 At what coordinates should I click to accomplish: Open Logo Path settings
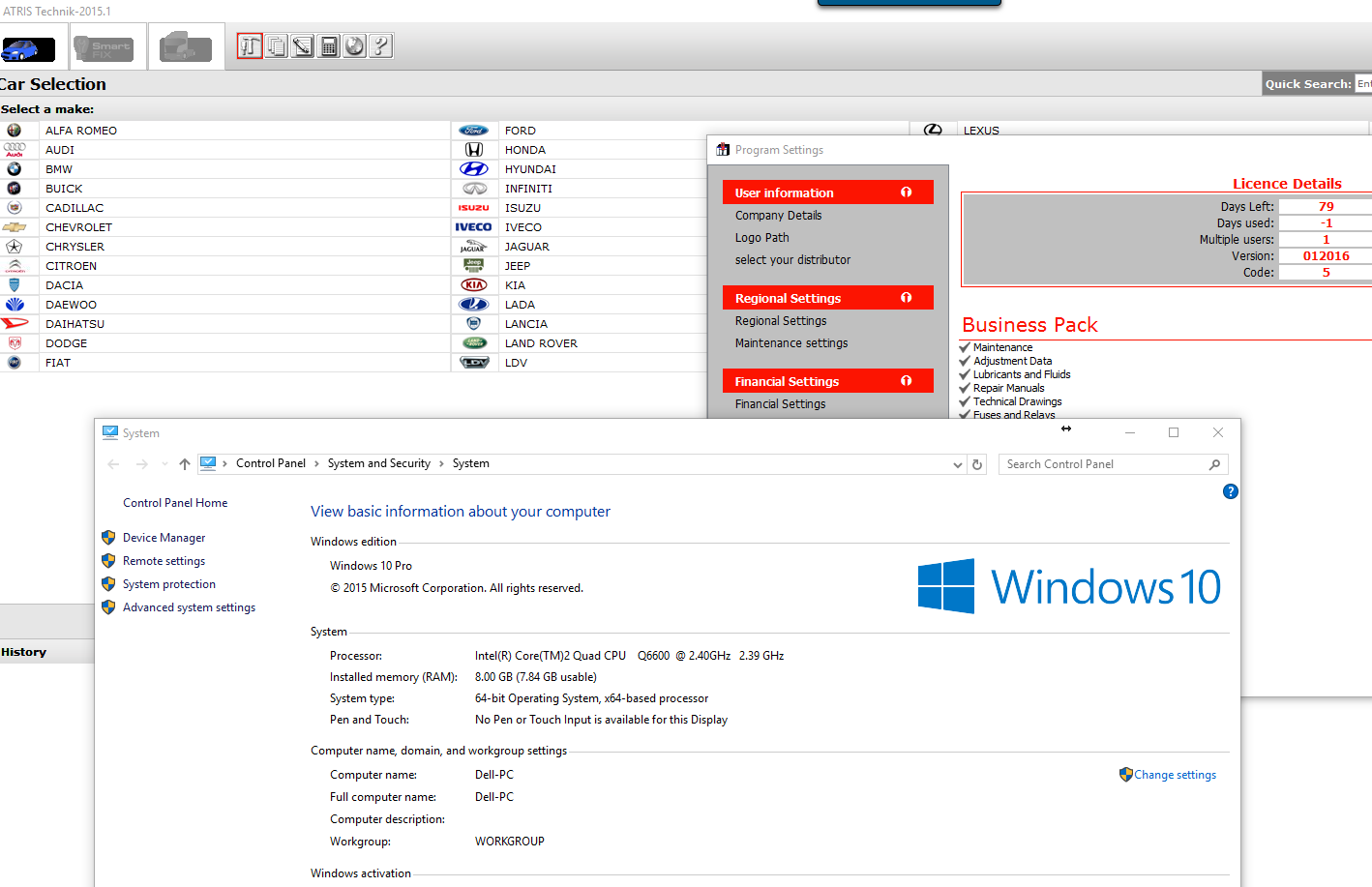(761, 238)
